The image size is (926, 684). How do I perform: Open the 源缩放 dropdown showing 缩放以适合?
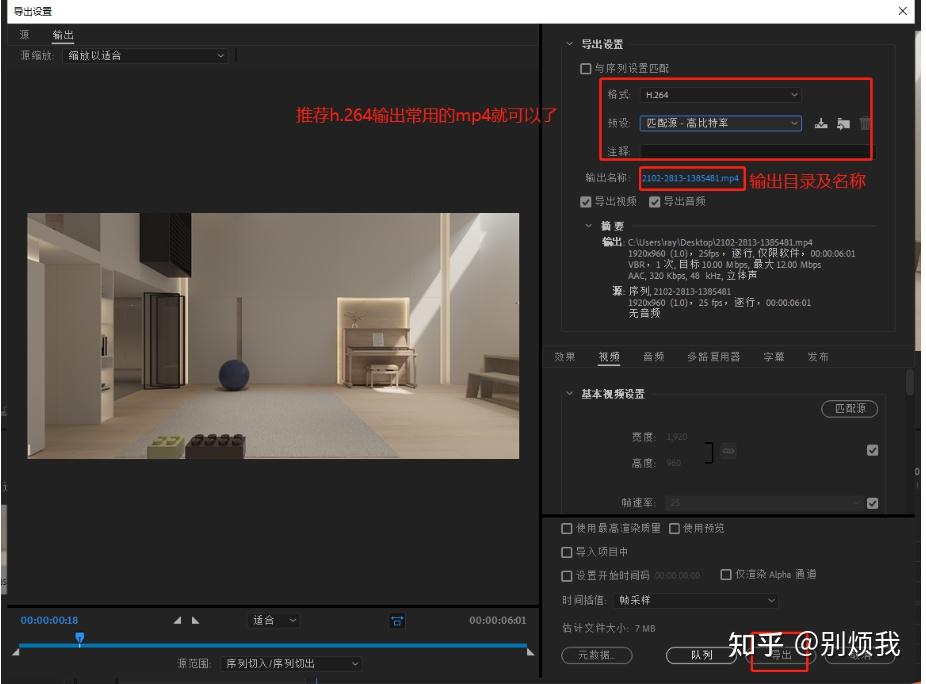[x=145, y=56]
